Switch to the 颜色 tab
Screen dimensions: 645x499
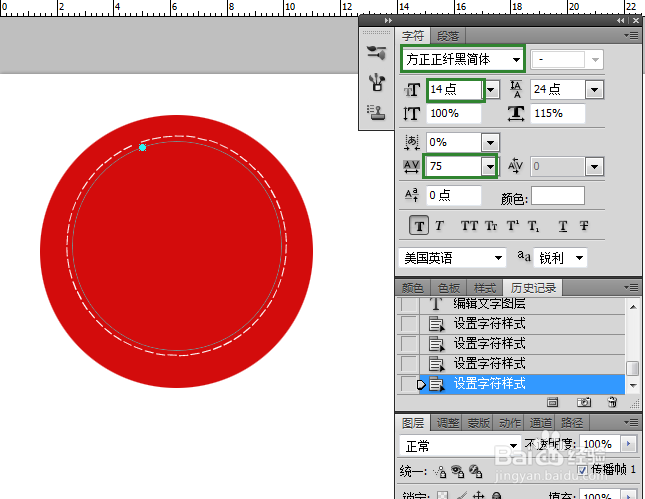pos(413,288)
